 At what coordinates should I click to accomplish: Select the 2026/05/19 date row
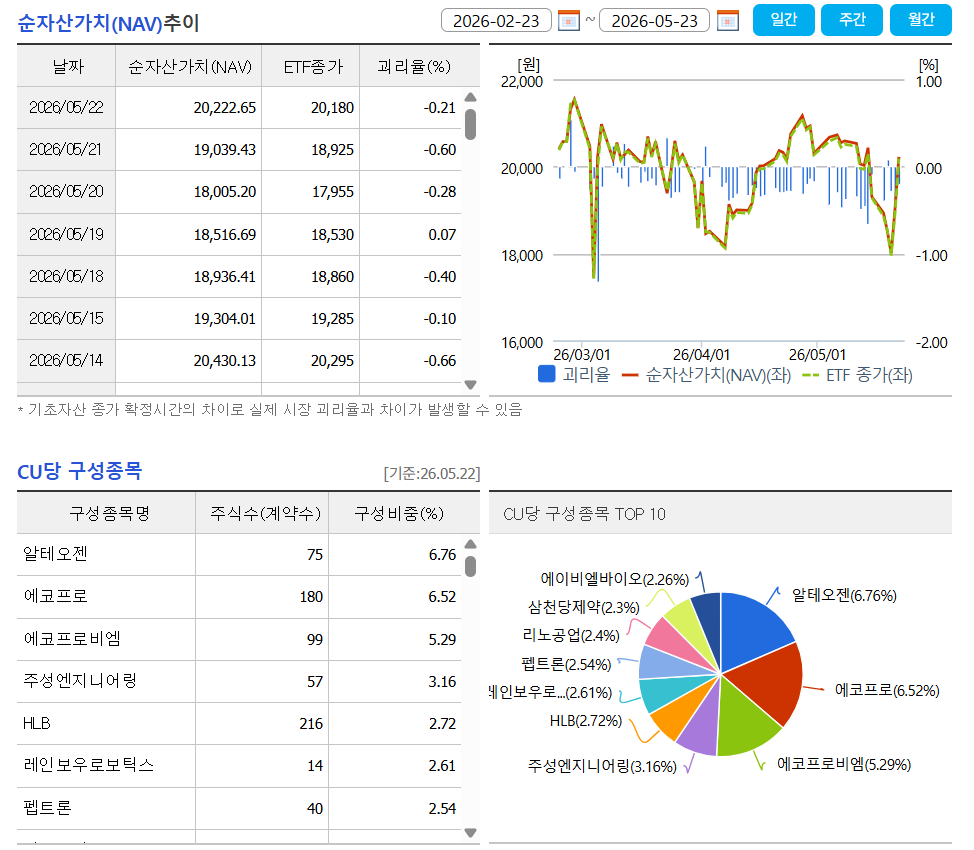[x=239, y=234]
